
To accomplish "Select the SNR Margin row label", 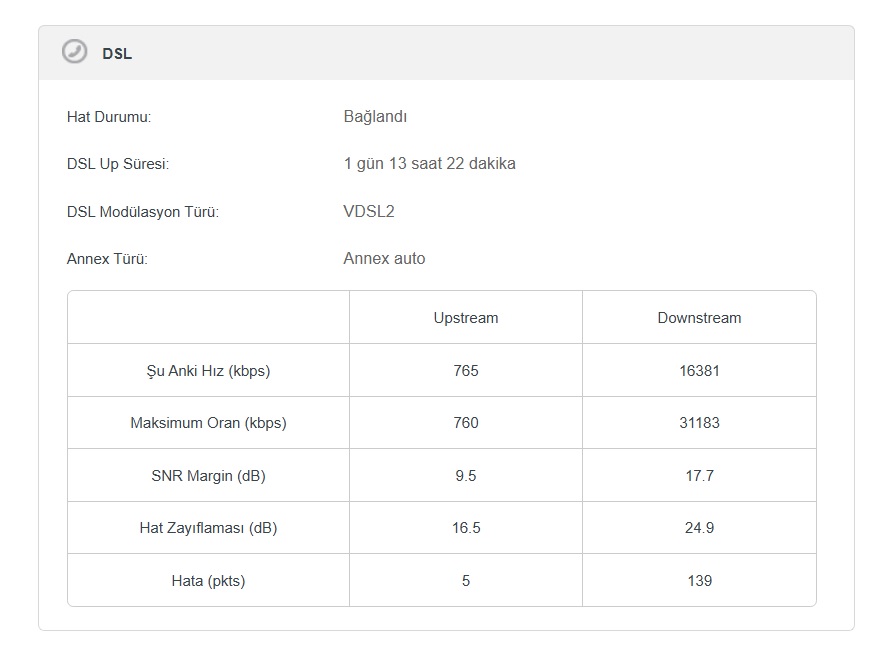I will pyautogui.click(x=208, y=475).
